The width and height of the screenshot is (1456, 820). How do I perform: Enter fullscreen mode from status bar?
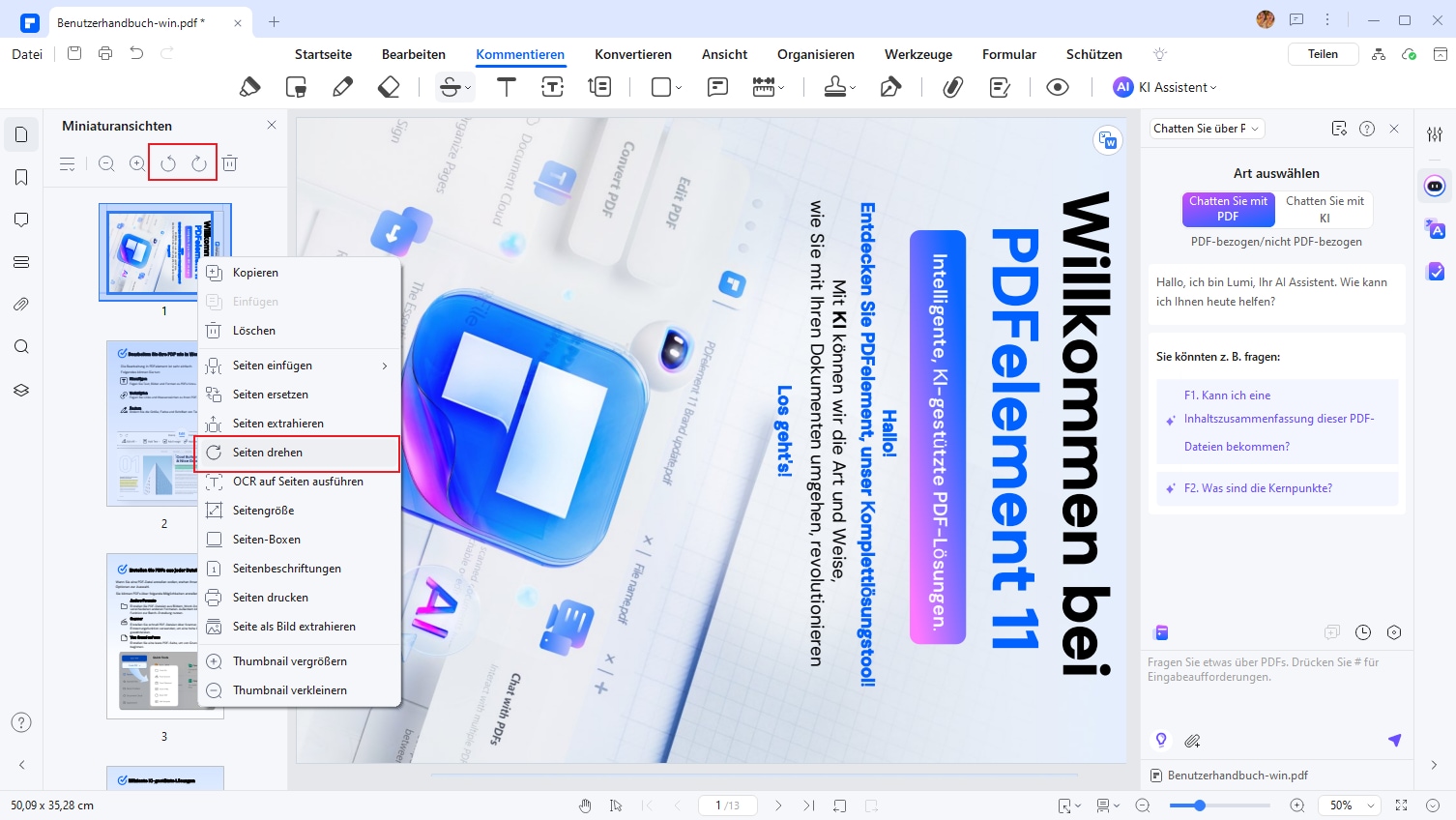click(x=1402, y=805)
